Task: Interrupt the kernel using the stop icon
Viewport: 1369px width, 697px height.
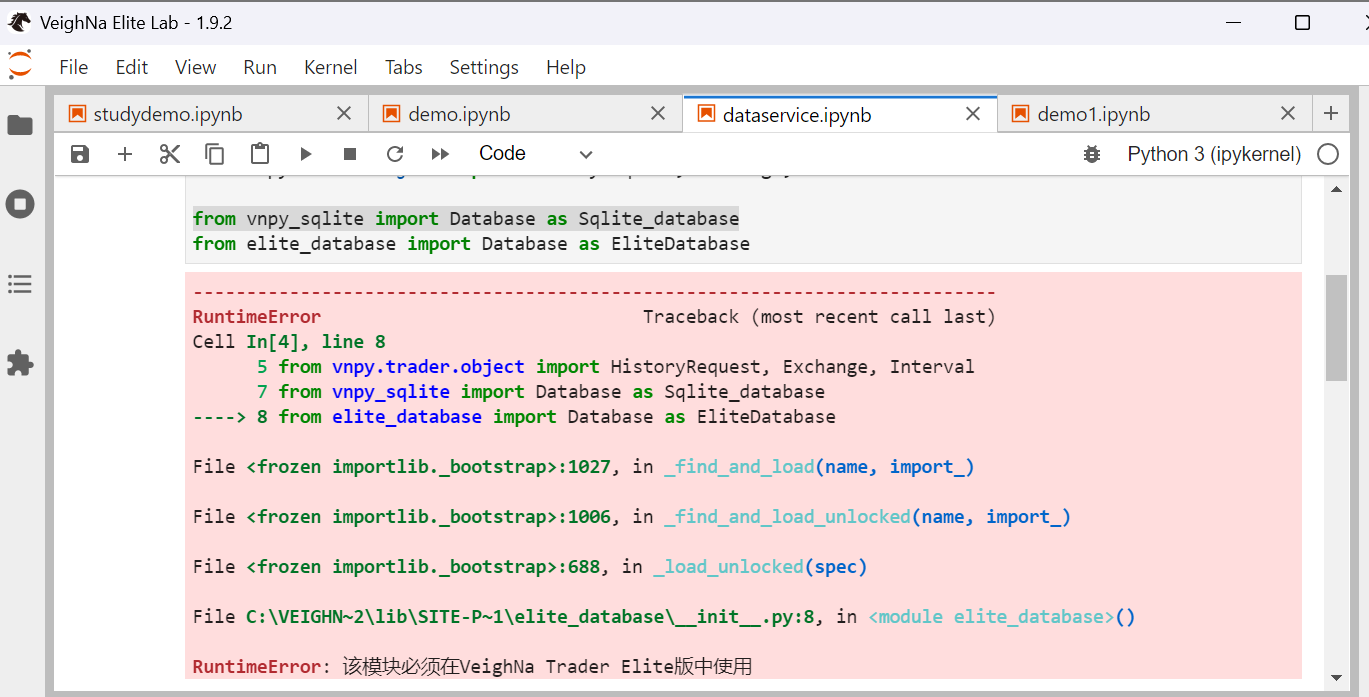Action: click(x=350, y=154)
